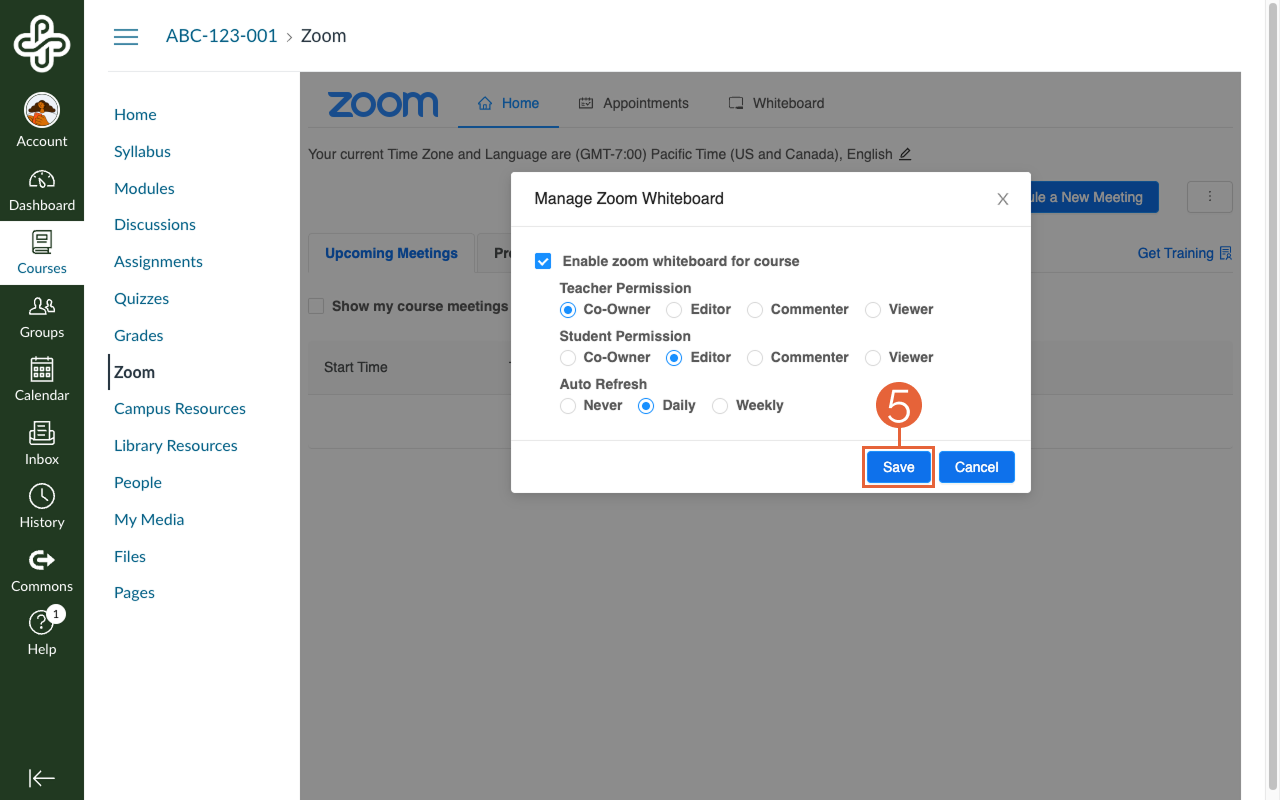Open History clock icon
The width and height of the screenshot is (1280, 800).
(42, 496)
